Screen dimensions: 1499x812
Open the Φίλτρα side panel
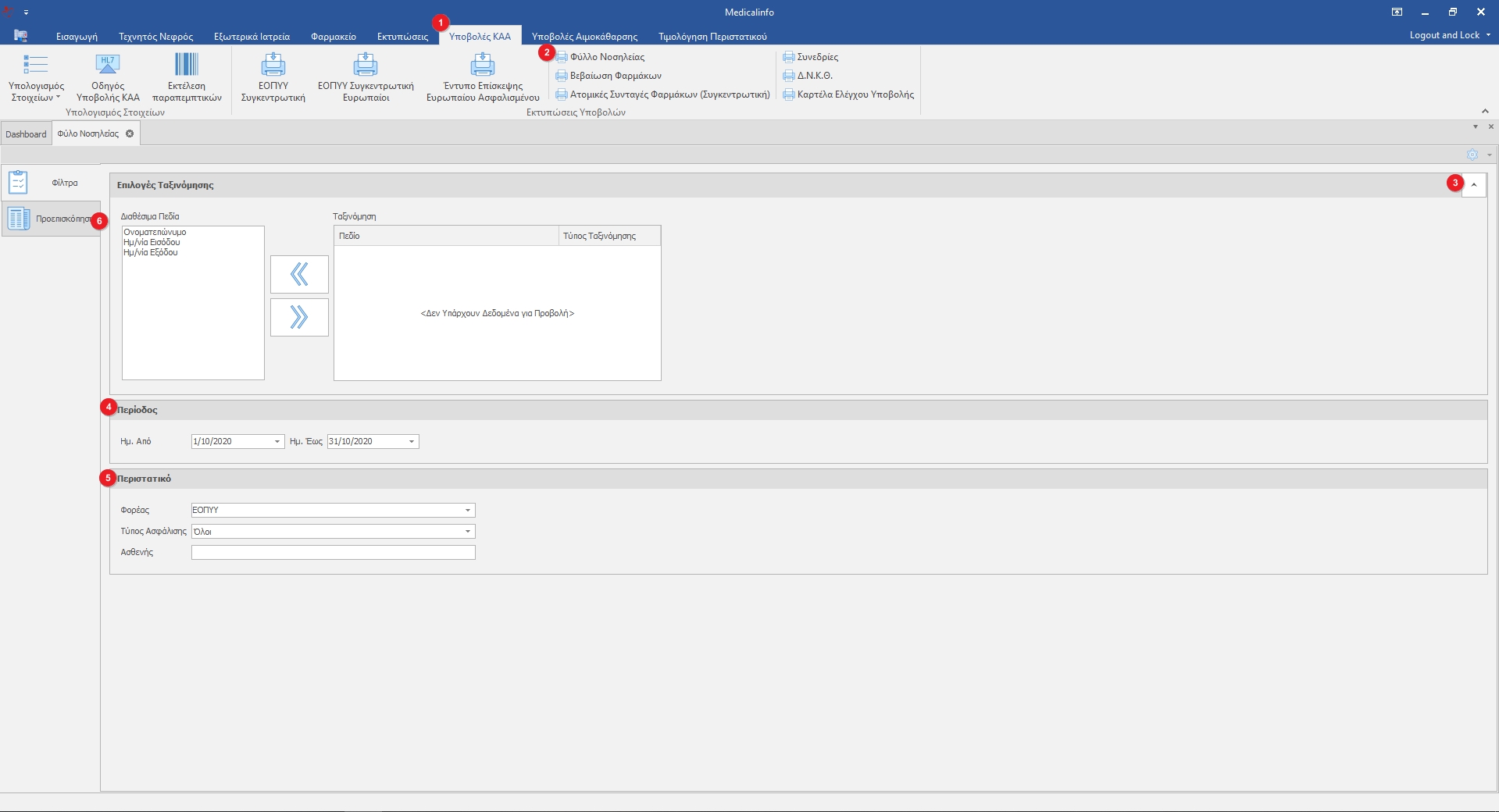[x=52, y=183]
